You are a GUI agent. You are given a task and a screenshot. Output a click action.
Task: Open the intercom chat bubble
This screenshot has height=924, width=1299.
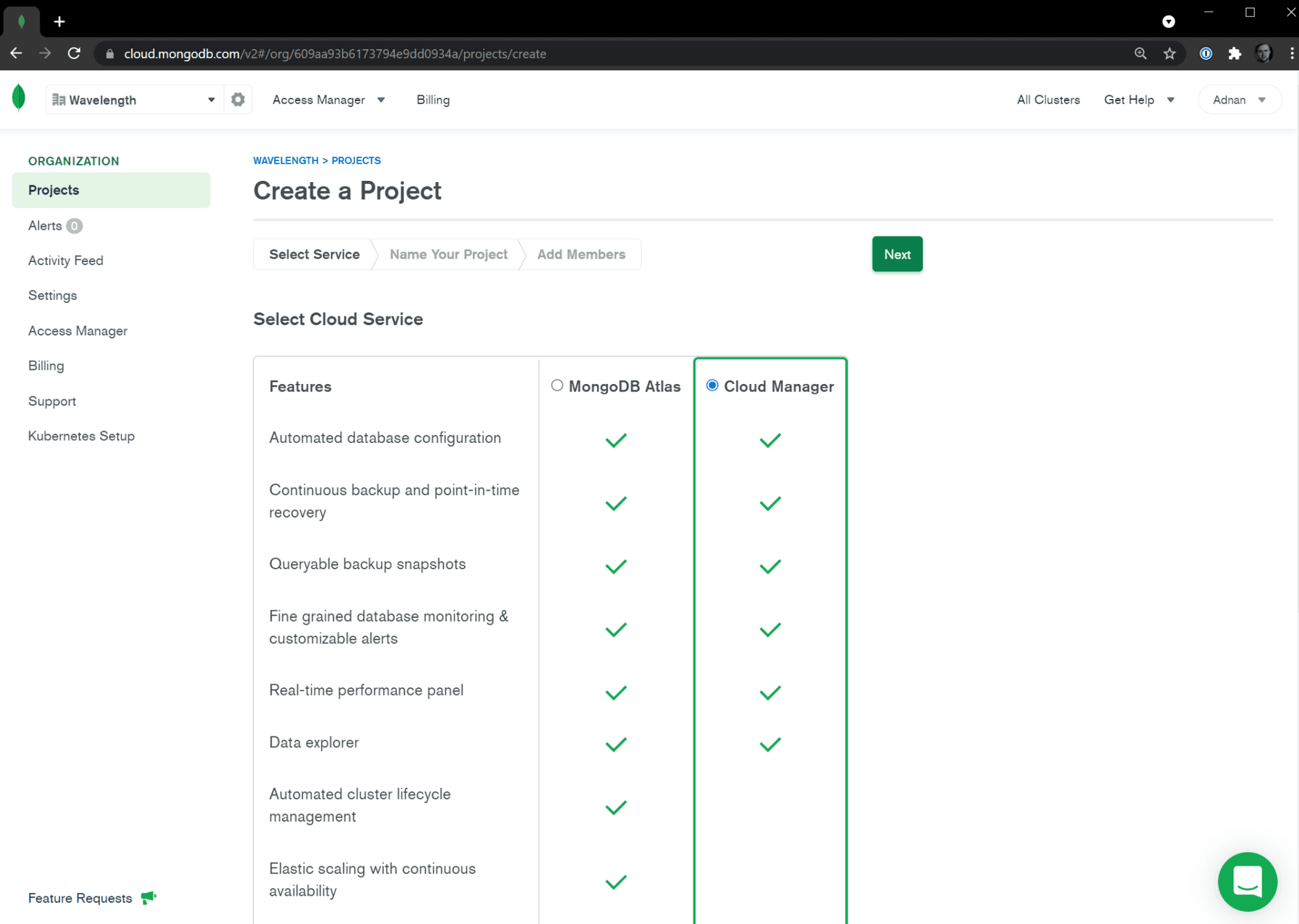click(1247, 881)
